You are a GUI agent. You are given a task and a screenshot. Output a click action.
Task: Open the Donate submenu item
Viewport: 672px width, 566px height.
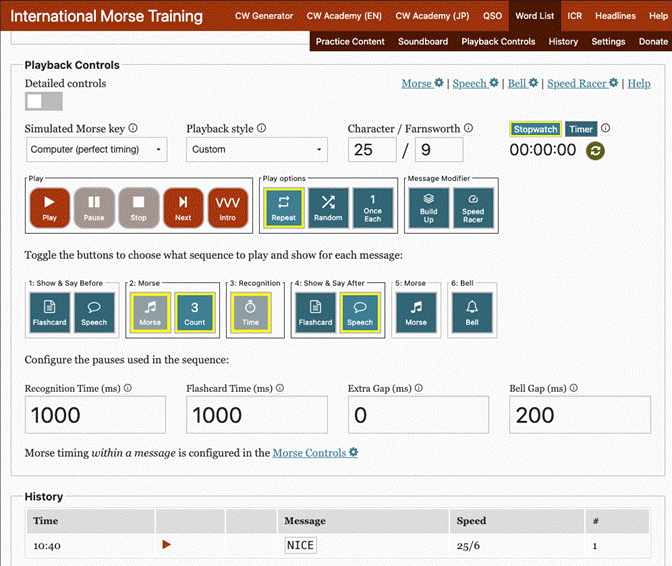653,42
